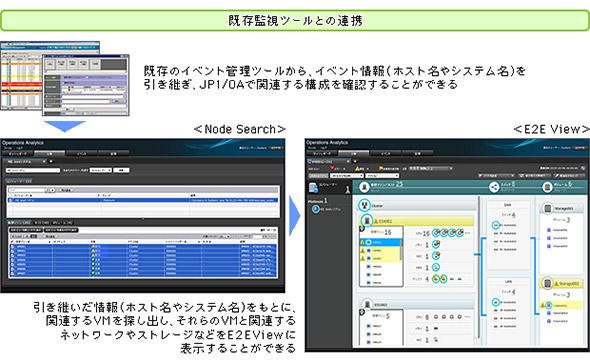
Task: Click second black action button above VM results
Action: coord(61,230)
